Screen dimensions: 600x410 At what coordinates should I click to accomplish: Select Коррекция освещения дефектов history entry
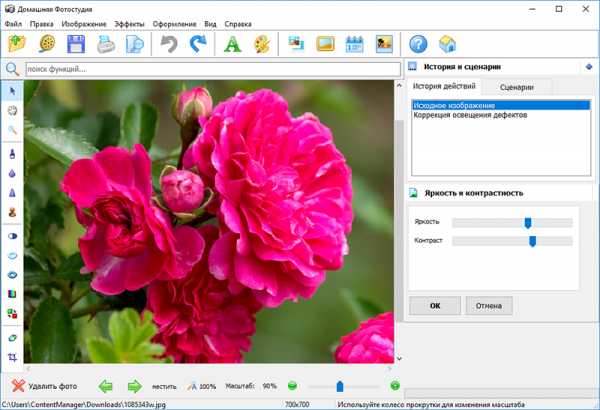coord(501,115)
